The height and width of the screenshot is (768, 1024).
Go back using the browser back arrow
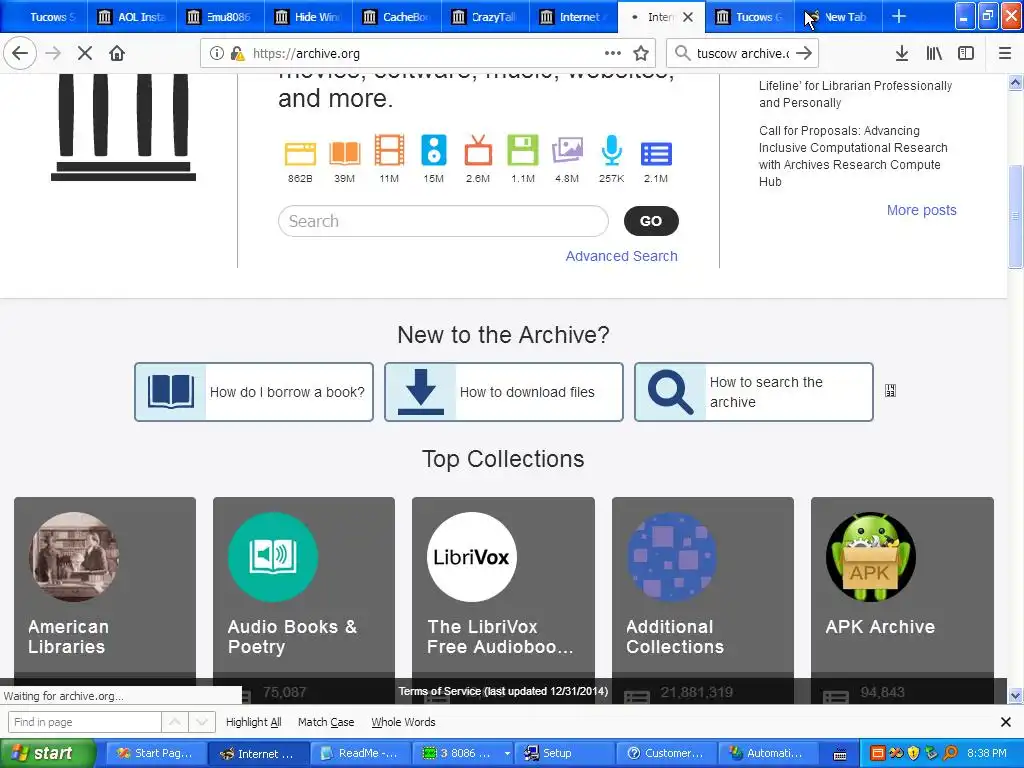pos(20,54)
